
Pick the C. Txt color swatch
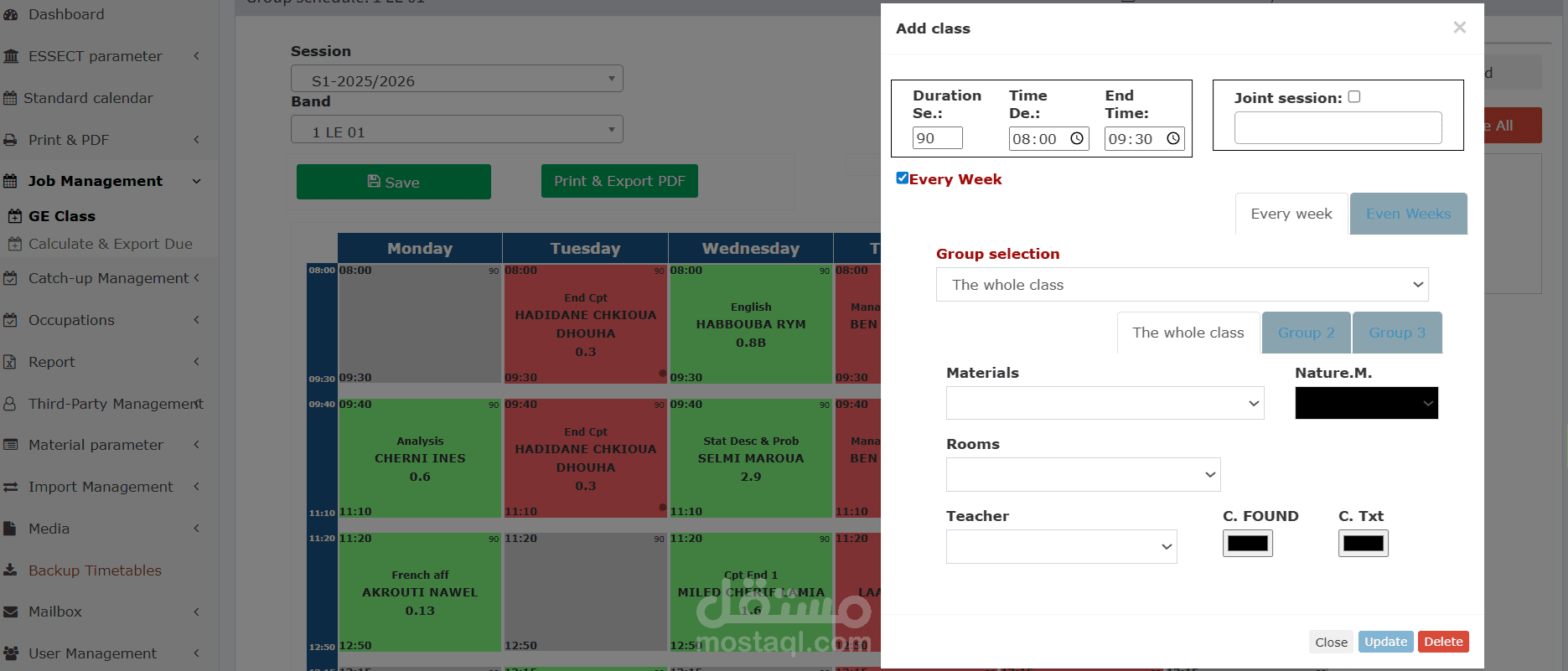(1363, 544)
